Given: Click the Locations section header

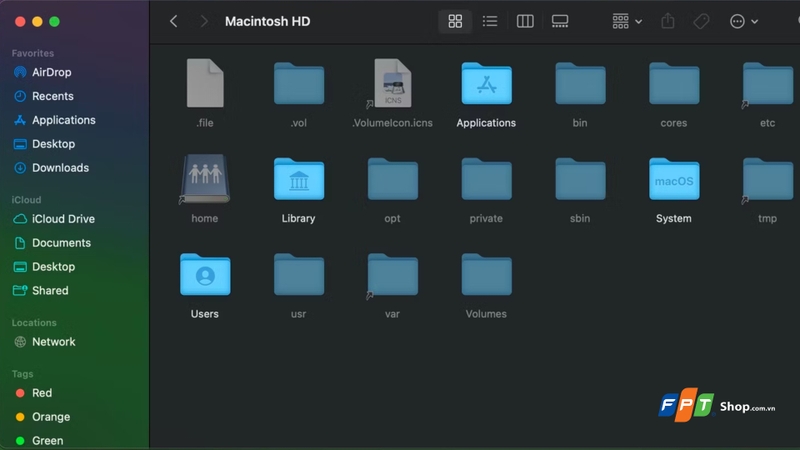Looking at the screenshot, I should tap(34, 323).
